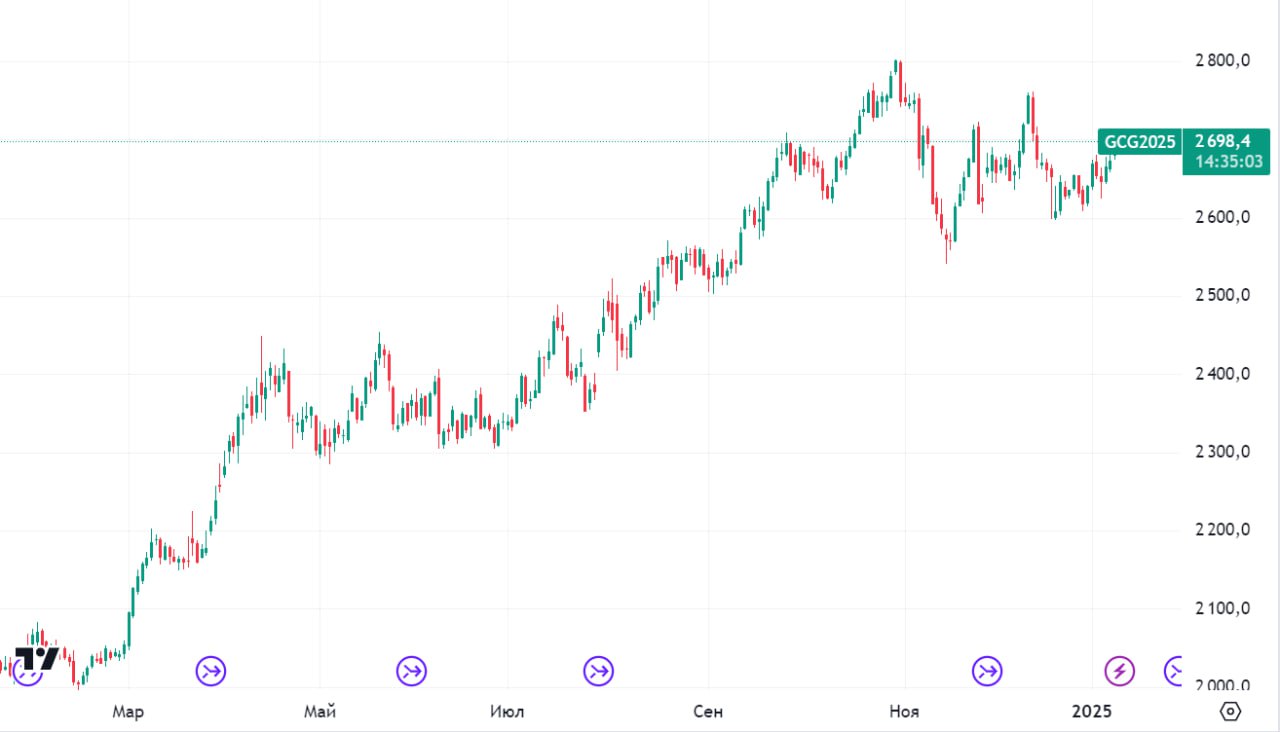Click the Ноя label on time axis
This screenshot has width=1280, height=732.
[x=905, y=712]
